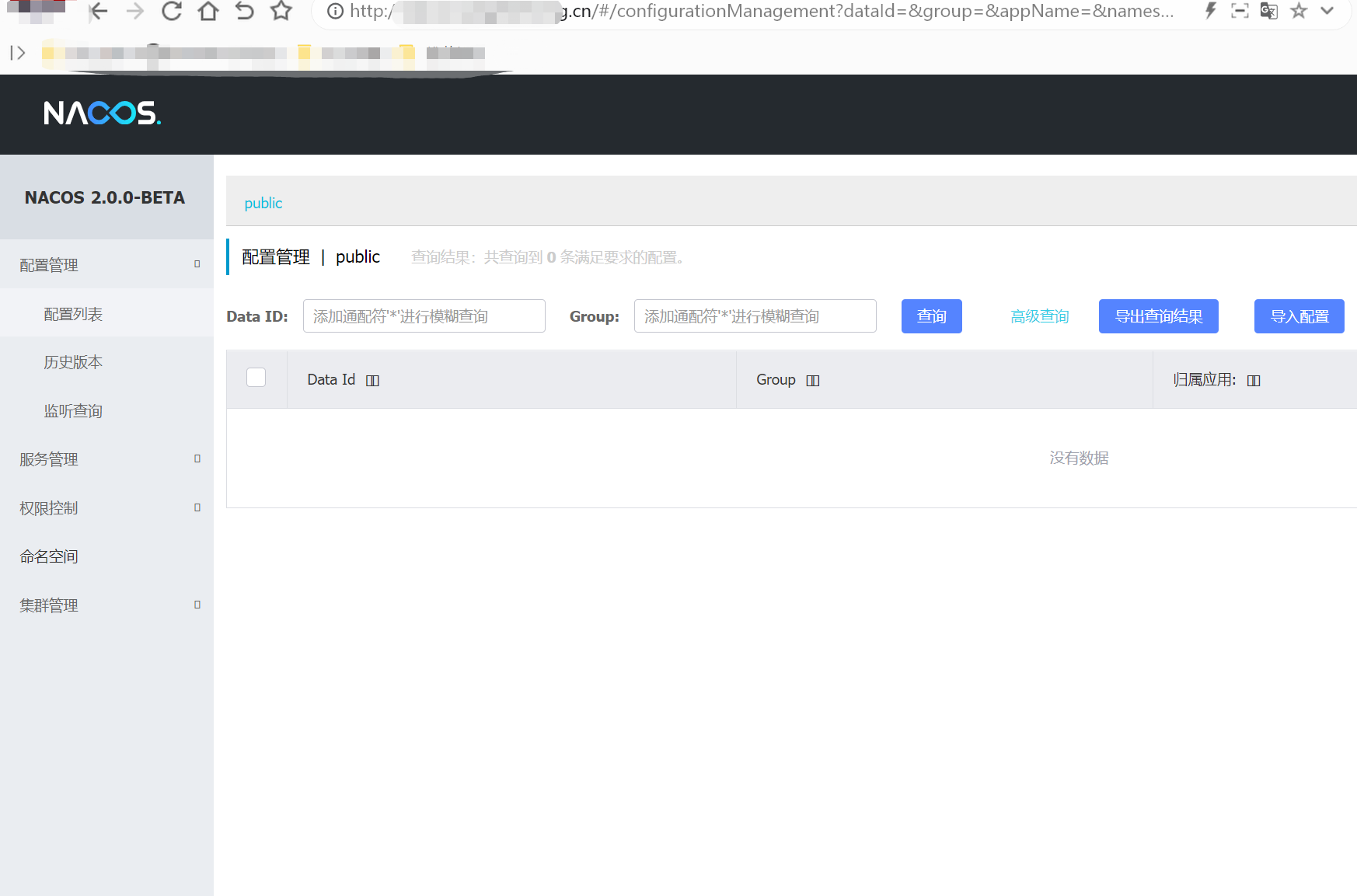Bookmark this page via the star icon
The width and height of the screenshot is (1357, 896).
[1298, 11]
